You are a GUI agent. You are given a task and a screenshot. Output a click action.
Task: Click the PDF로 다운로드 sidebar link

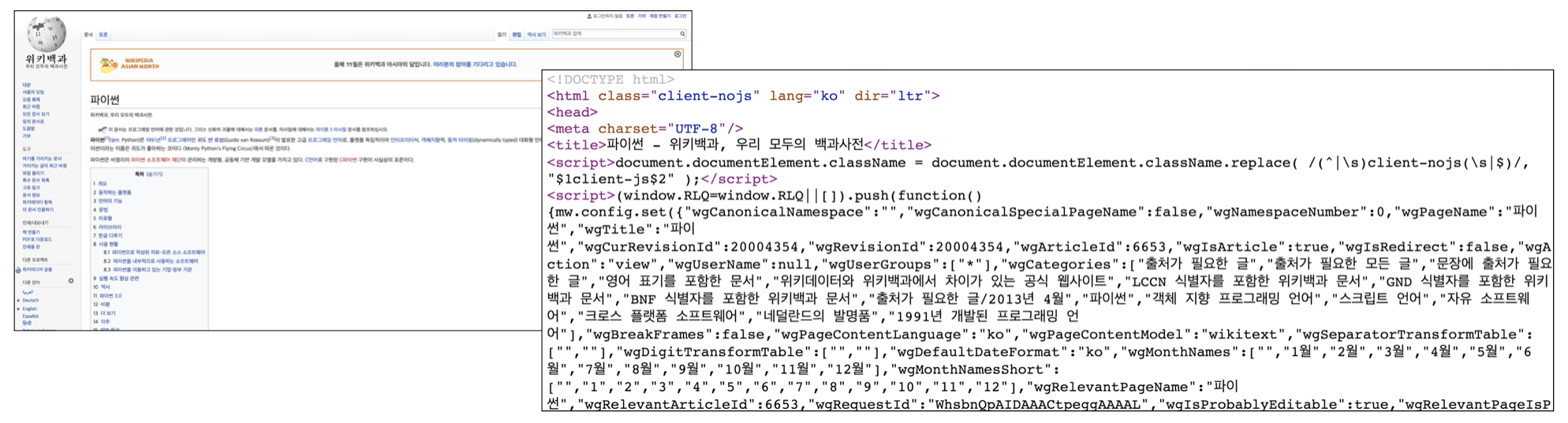point(37,239)
